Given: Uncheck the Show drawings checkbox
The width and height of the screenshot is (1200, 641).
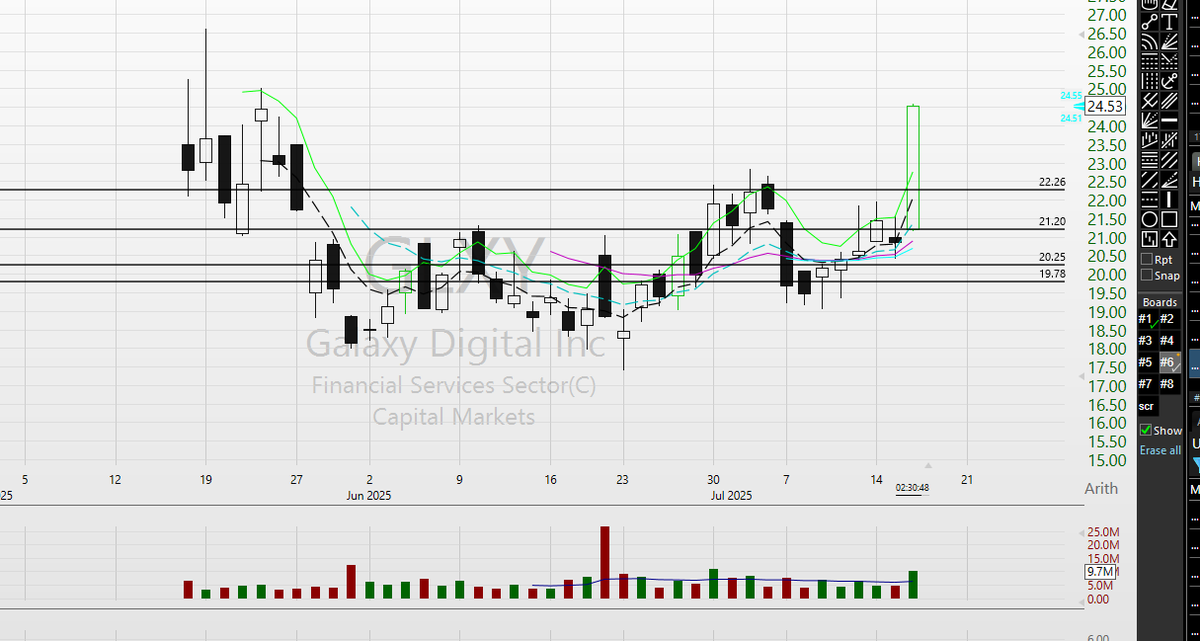Looking at the screenshot, I should pyautogui.click(x=1146, y=430).
